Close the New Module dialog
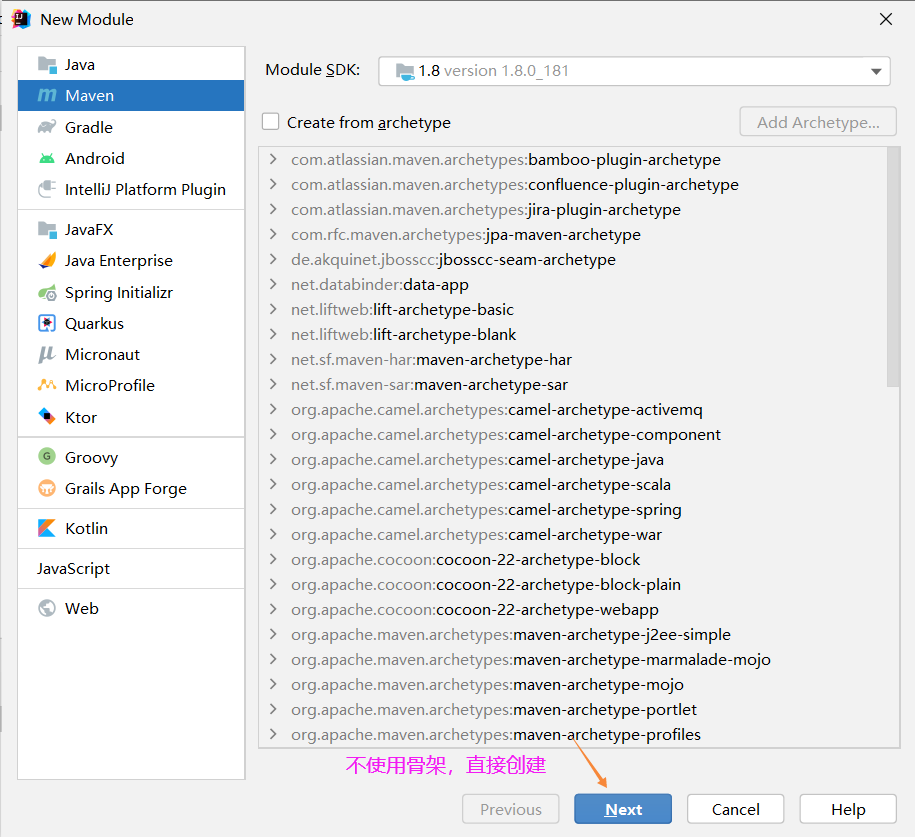915x837 pixels. click(886, 19)
